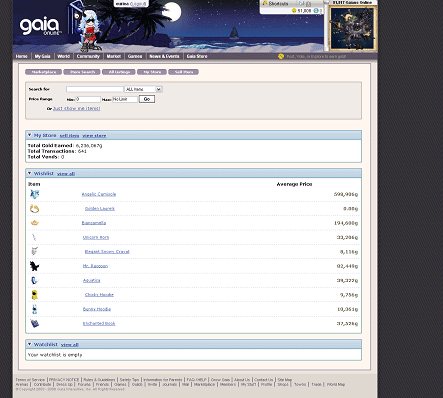Click the Angelic Camisole item icon
Screen dimensions: 443x398
point(35,194)
